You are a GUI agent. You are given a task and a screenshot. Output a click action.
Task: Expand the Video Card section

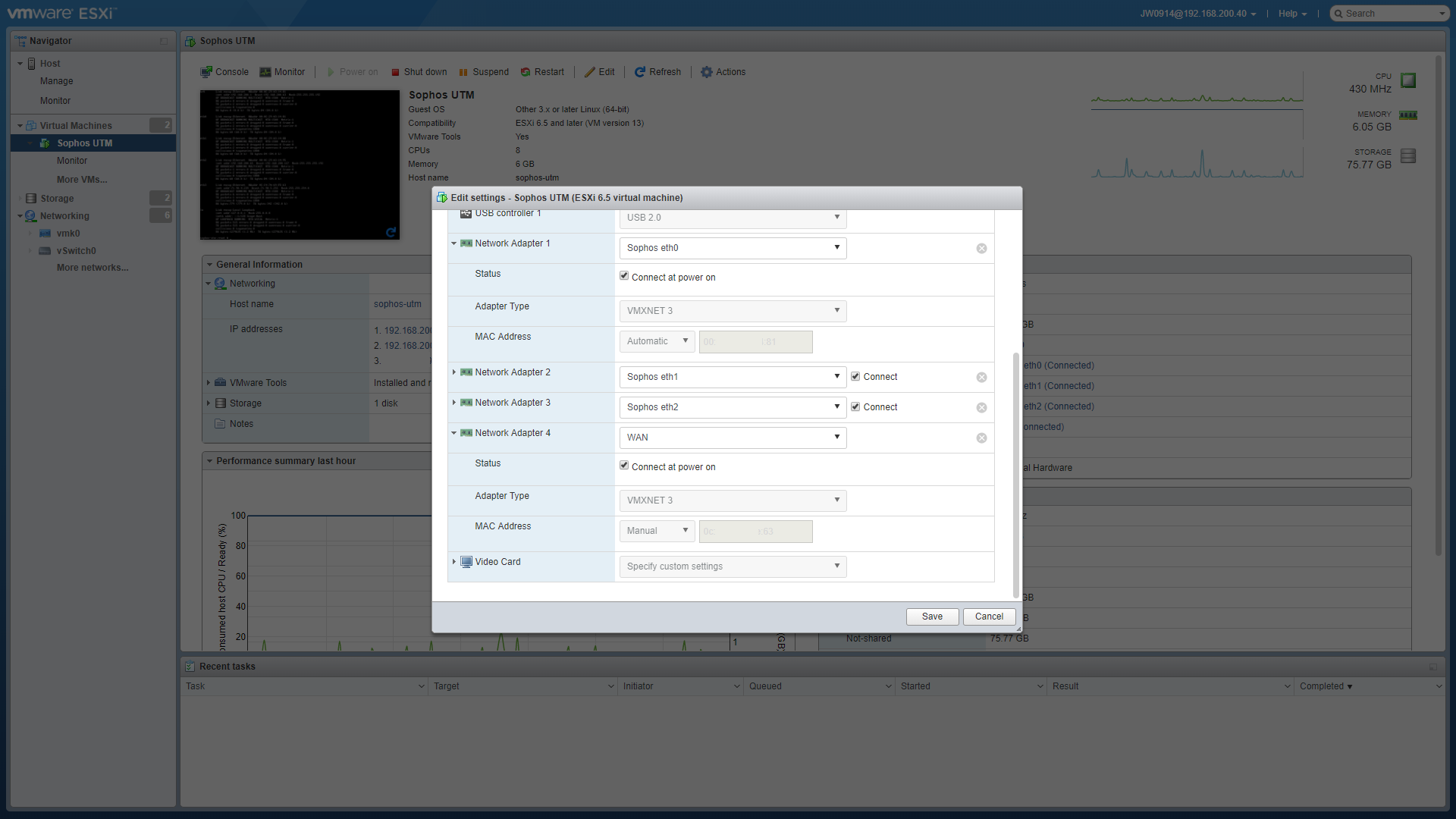(x=454, y=562)
